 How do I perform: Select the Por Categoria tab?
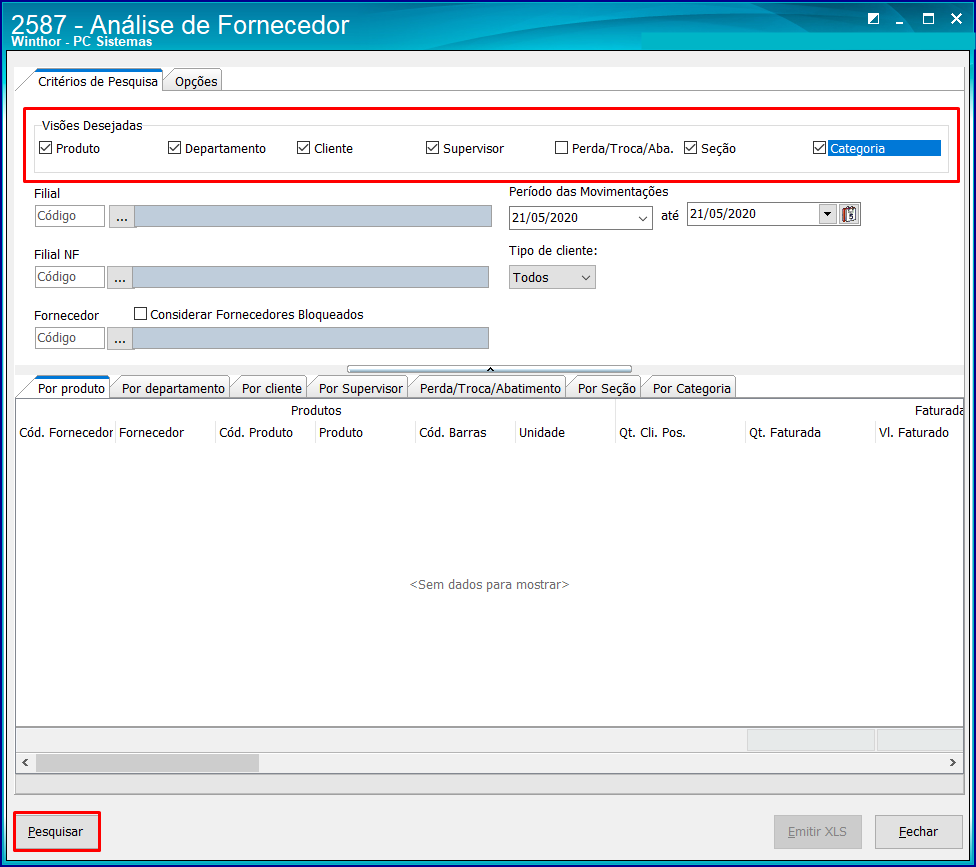coord(692,388)
